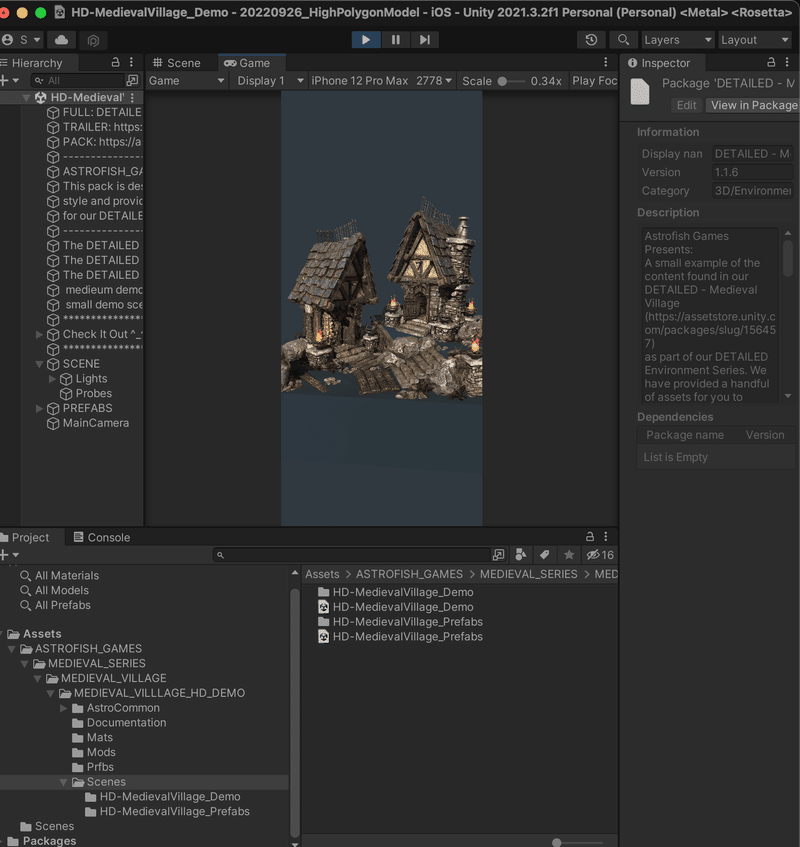
Task: Click MEDIEVAL_SERIES in the breadcrumb path
Action: [528, 574]
